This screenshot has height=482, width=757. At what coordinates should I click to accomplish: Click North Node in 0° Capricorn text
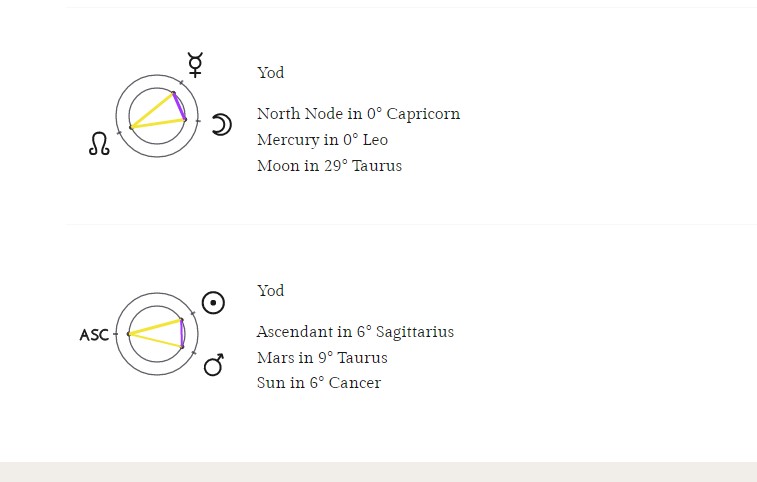(359, 114)
